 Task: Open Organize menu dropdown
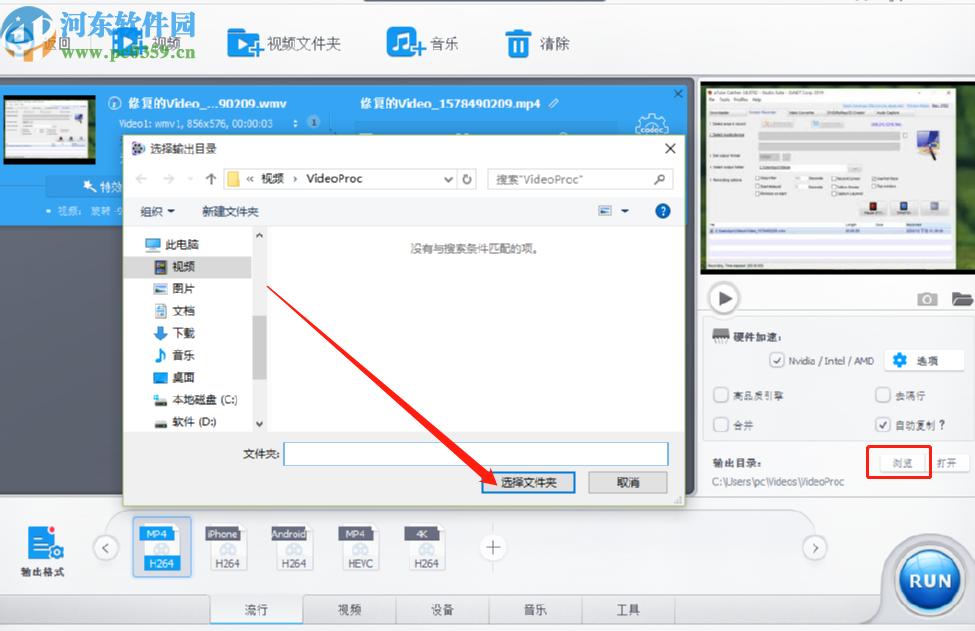(x=157, y=211)
